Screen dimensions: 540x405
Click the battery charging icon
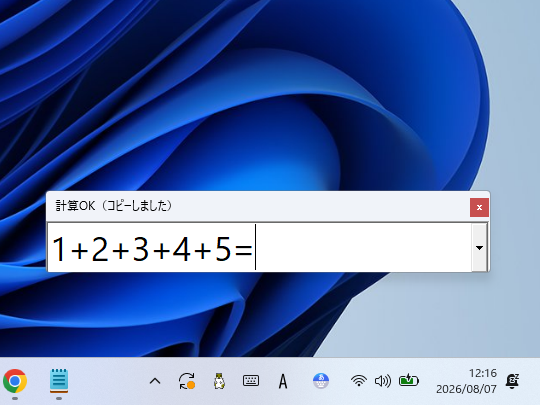tap(408, 381)
